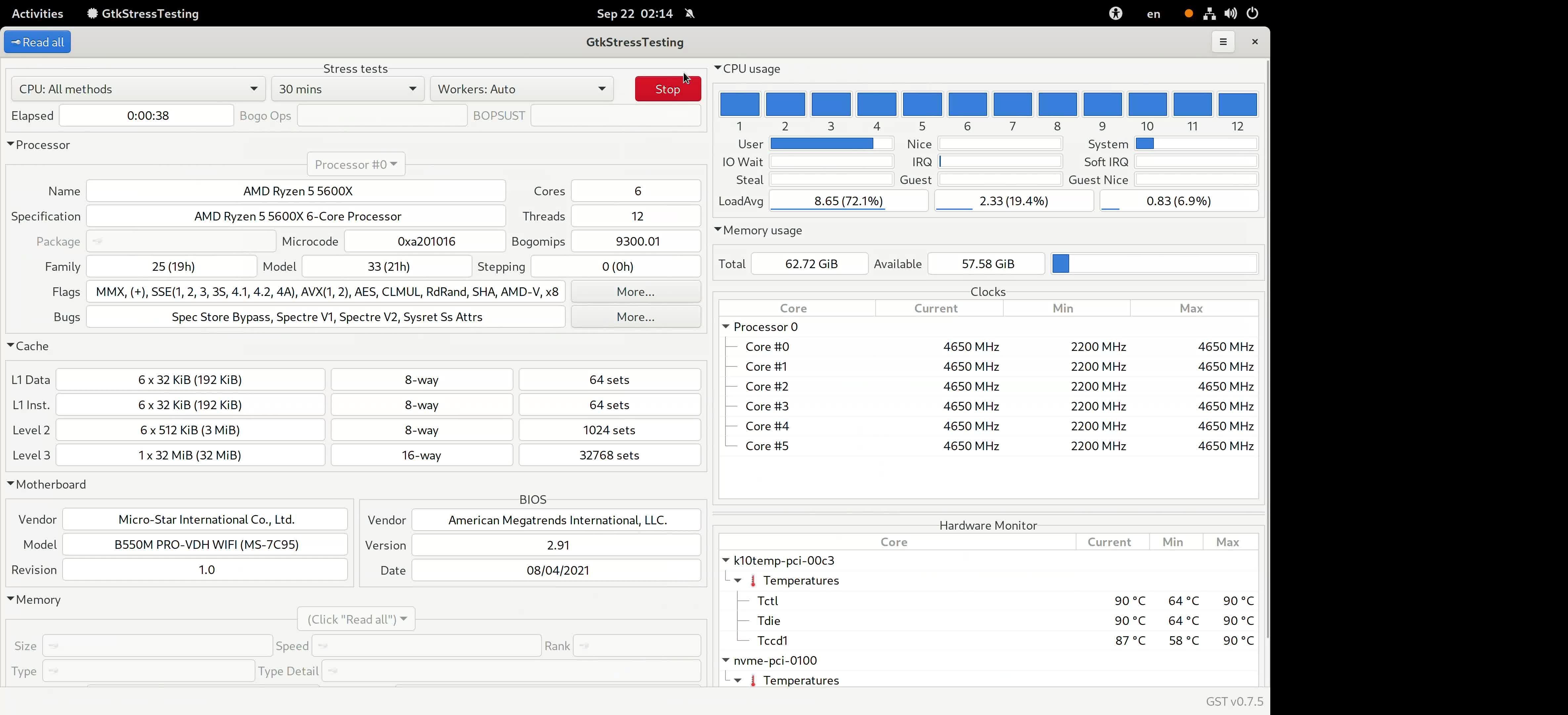The height and width of the screenshot is (715, 1568).
Task: Open the volume control in system tray
Action: (1230, 13)
